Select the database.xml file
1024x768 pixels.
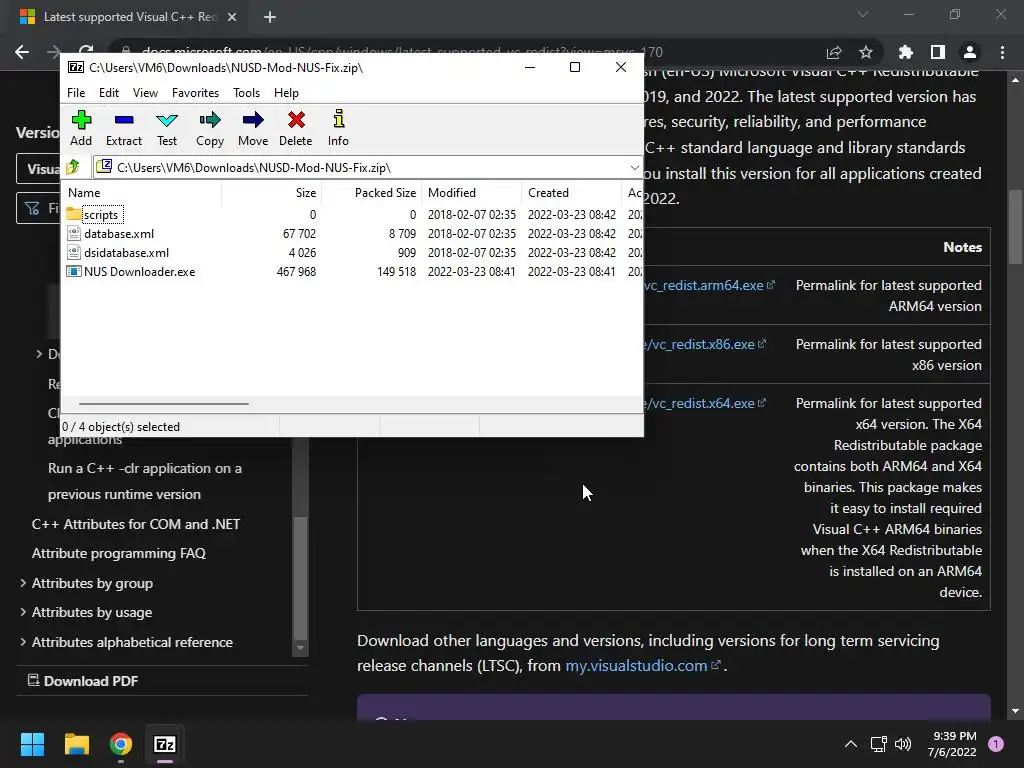tap(119, 234)
